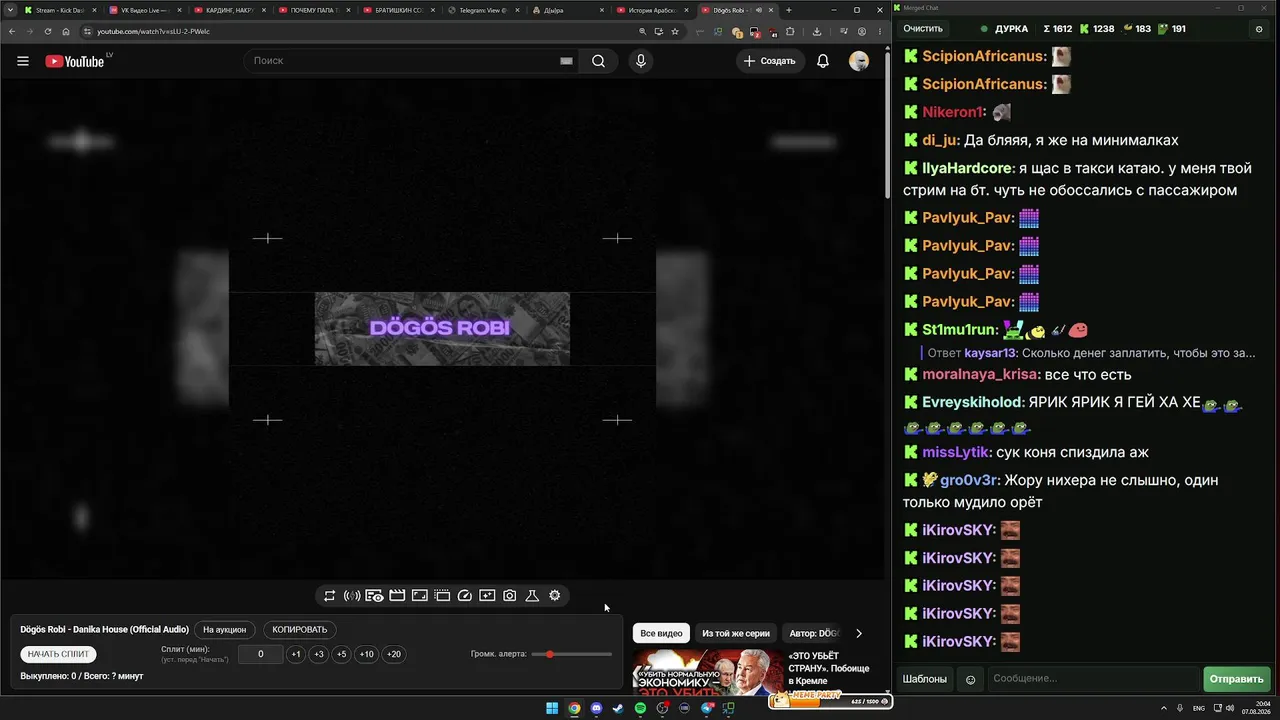Bookmark this page with the star icon
The image size is (1280, 720).
(x=675, y=31)
